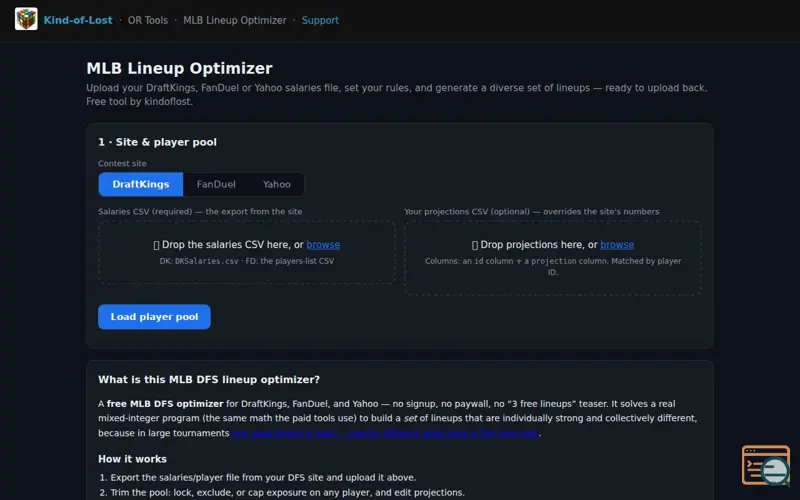Select DraftKings as the contest site
The image size is (800, 500).
point(141,184)
